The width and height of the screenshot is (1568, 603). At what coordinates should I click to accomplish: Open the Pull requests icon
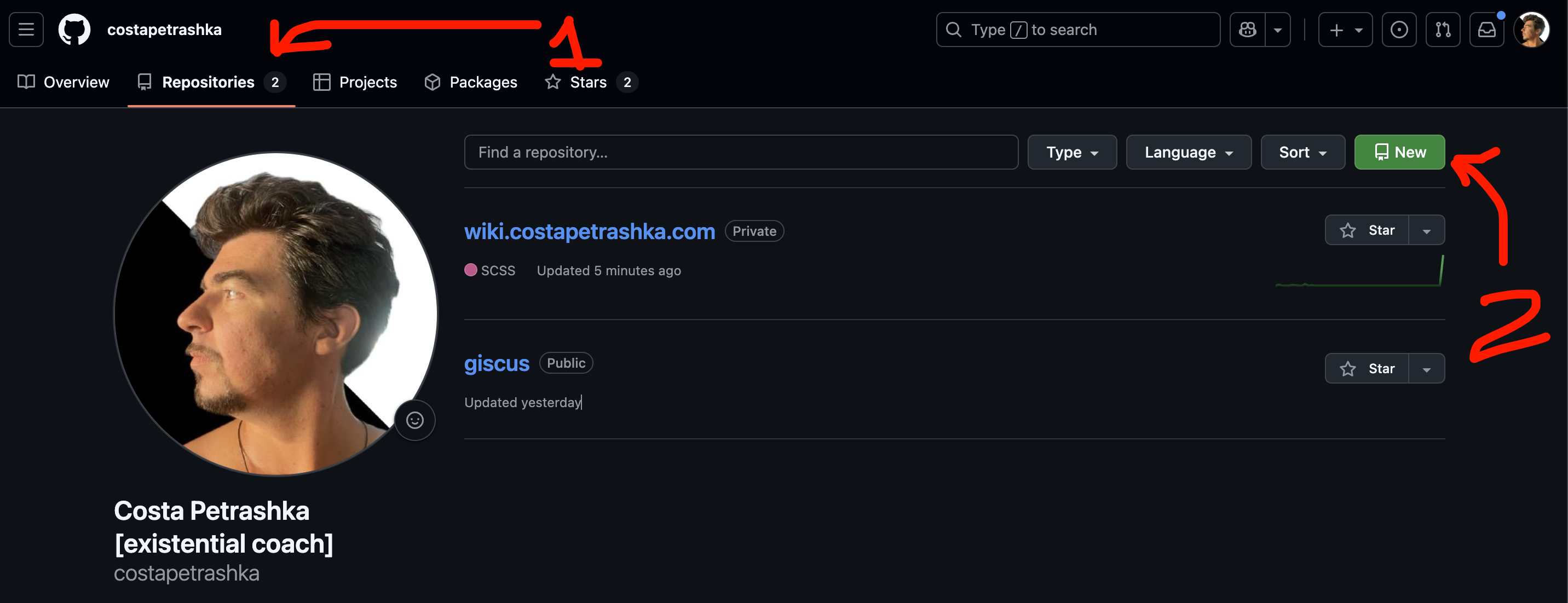(1443, 29)
